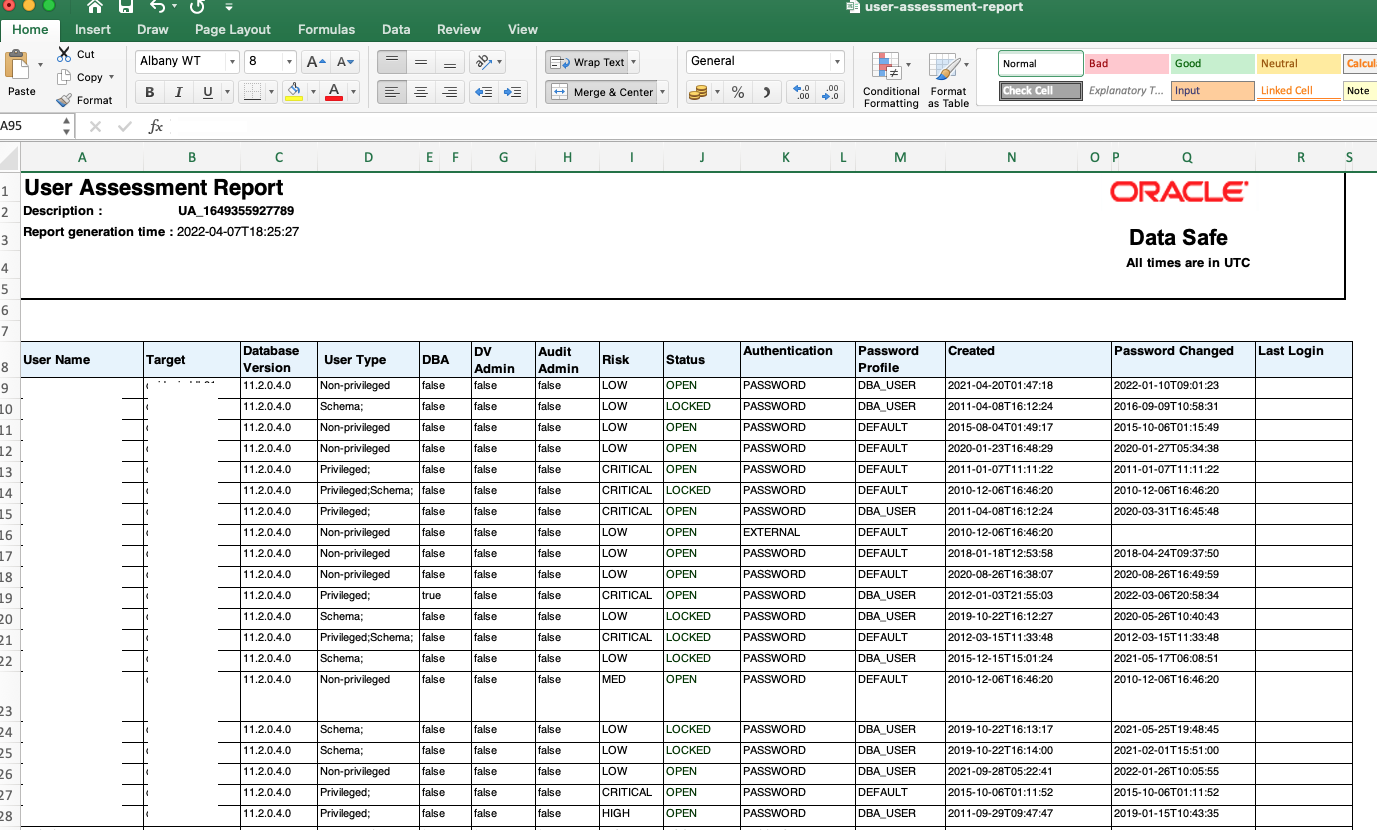Toggle Wrap Text for the cell

pyautogui.click(x=588, y=62)
